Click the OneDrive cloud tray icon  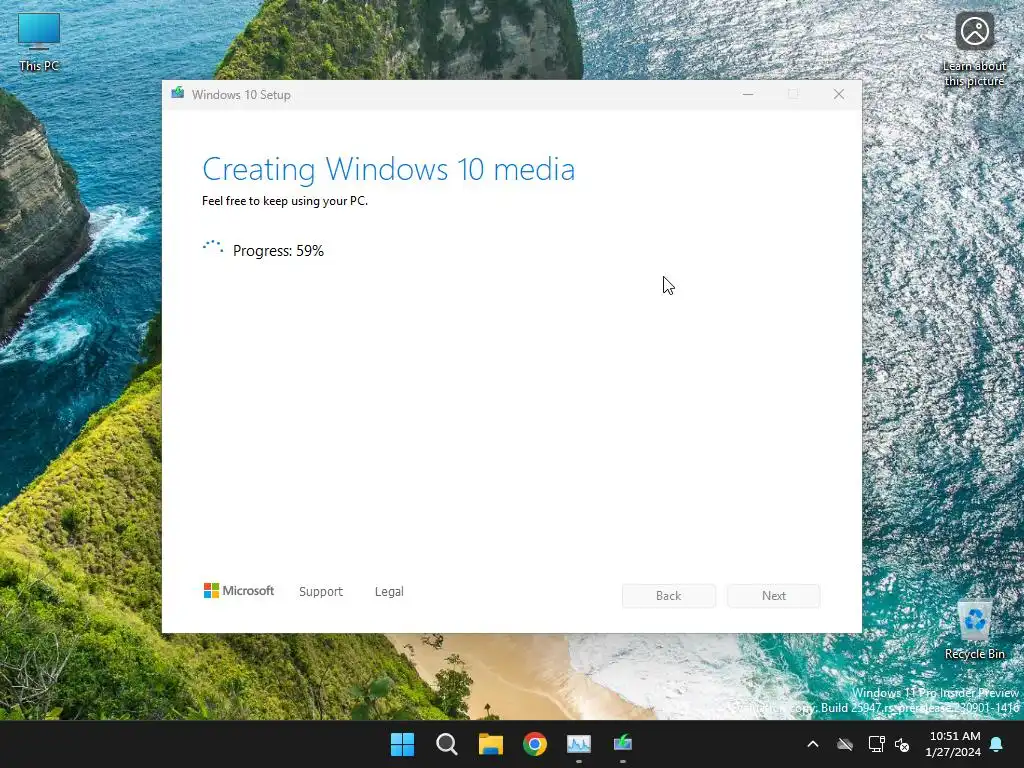click(x=845, y=744)
